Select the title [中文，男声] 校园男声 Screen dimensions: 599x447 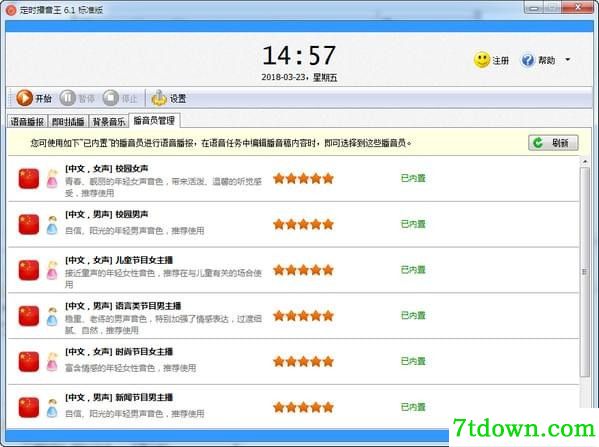click(x=107, y=214)
